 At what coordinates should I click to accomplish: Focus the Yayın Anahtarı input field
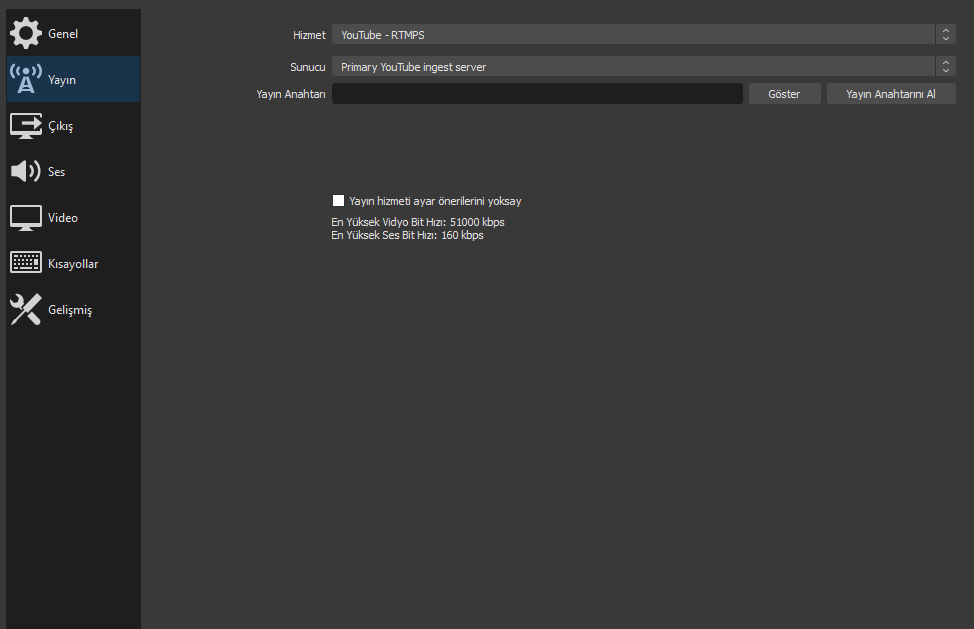pyautogui.click(x=537, y=94)
